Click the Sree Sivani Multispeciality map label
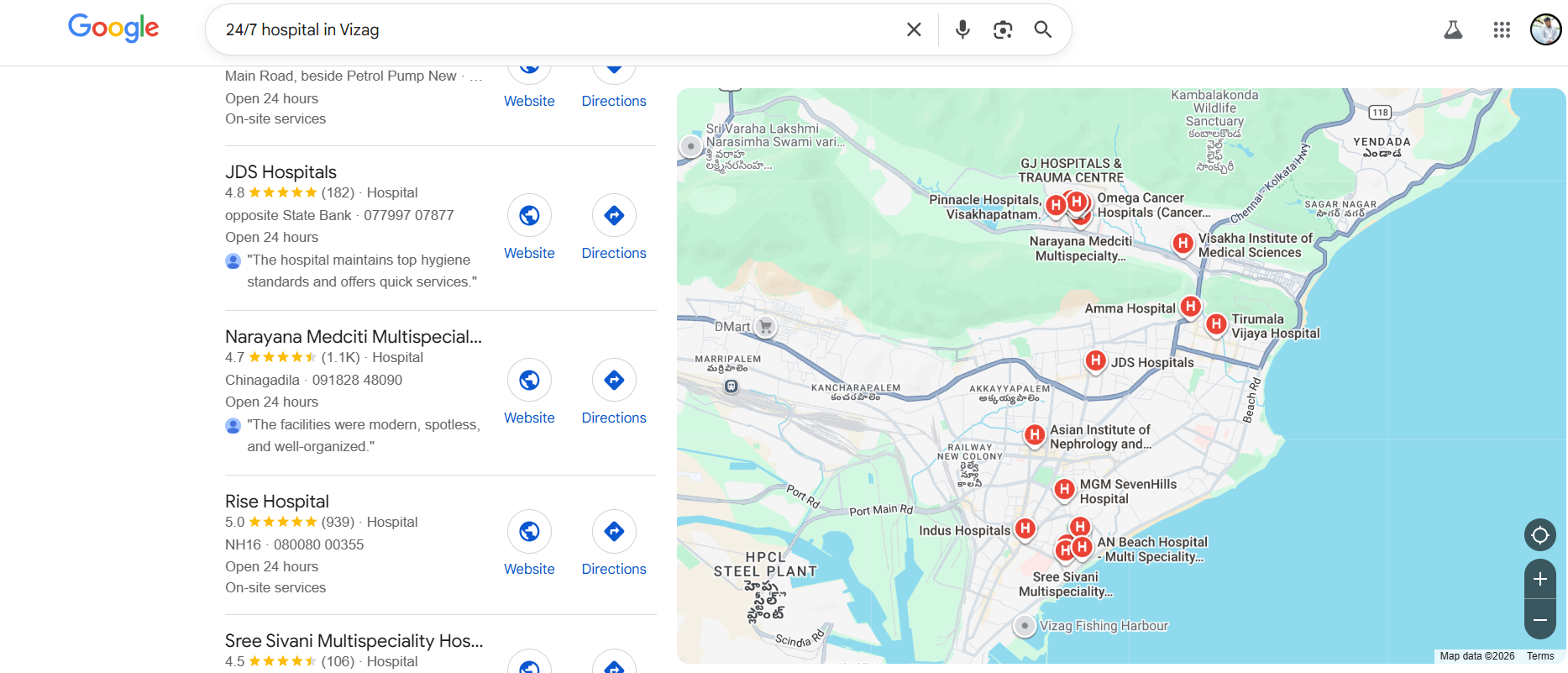This screenshot has height=673, width=1568. tap(1066, 584)
